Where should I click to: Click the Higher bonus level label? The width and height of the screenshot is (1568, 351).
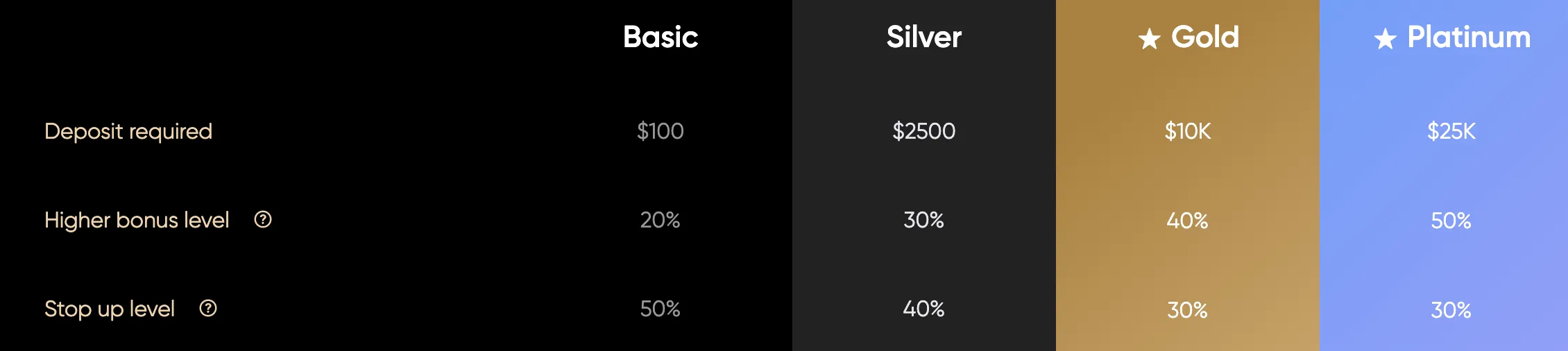pos(137,220)
